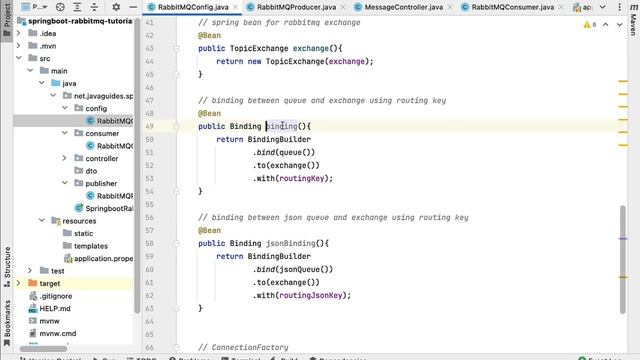
Task: Click the purple stripe mark in error gutter
Action: point(623,238)
